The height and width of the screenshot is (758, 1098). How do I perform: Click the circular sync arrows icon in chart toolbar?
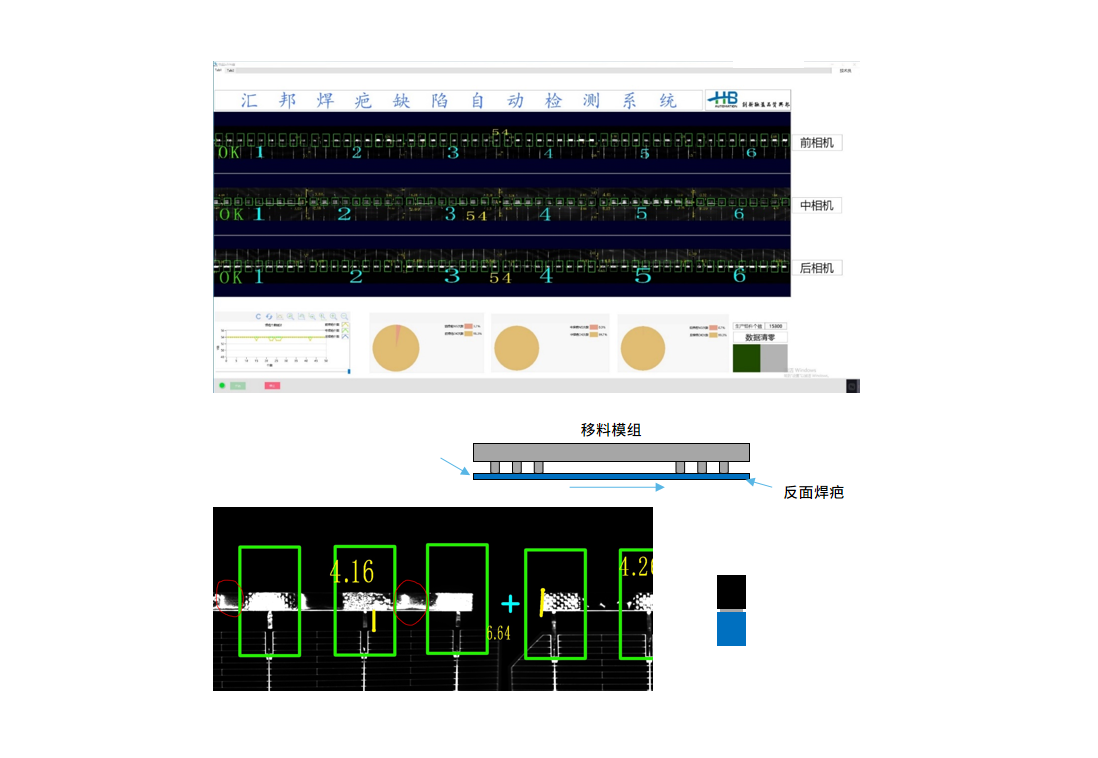(x=269, y=317)
